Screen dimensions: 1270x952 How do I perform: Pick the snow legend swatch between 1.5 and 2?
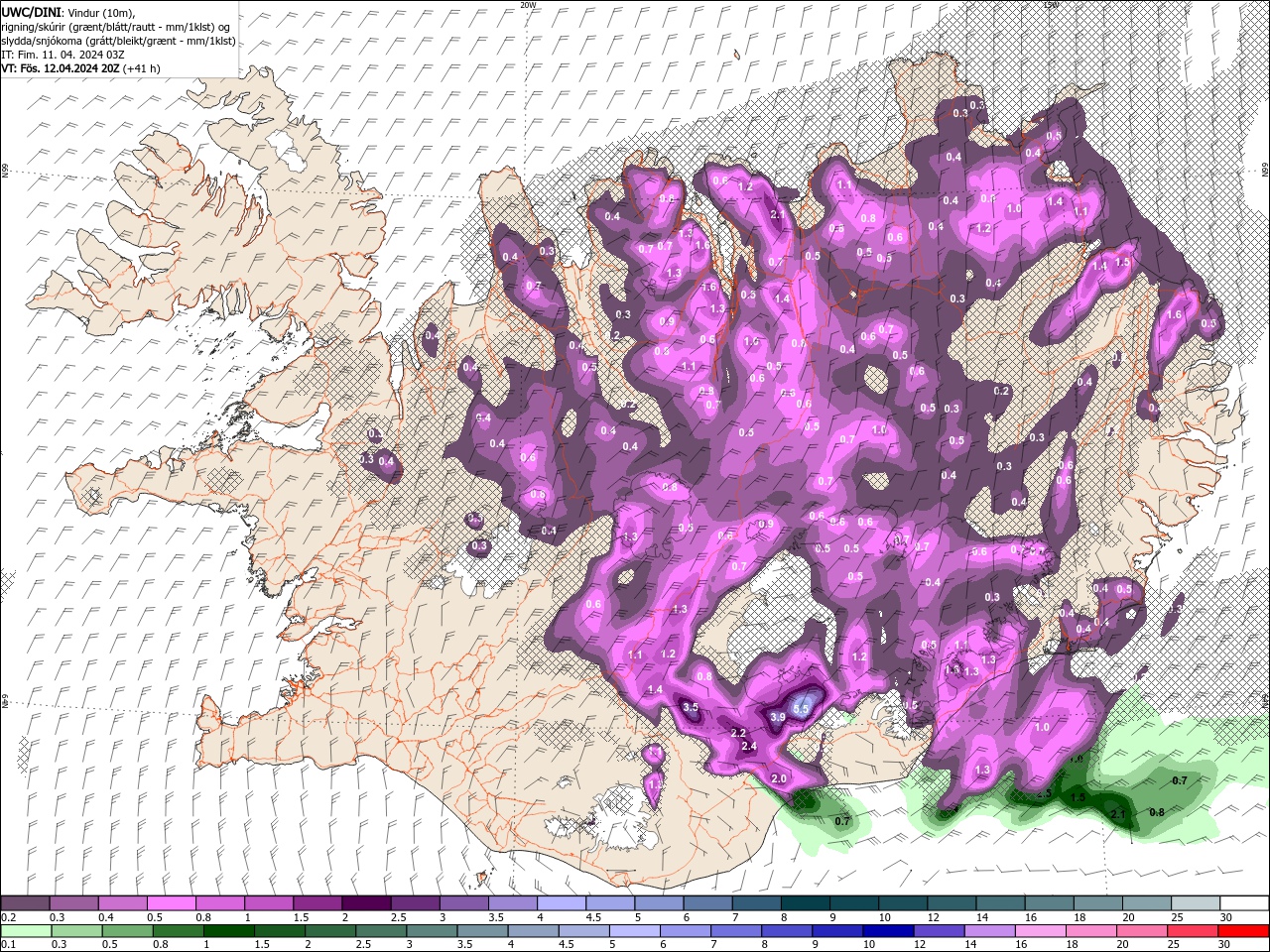[x=317, y=903]
